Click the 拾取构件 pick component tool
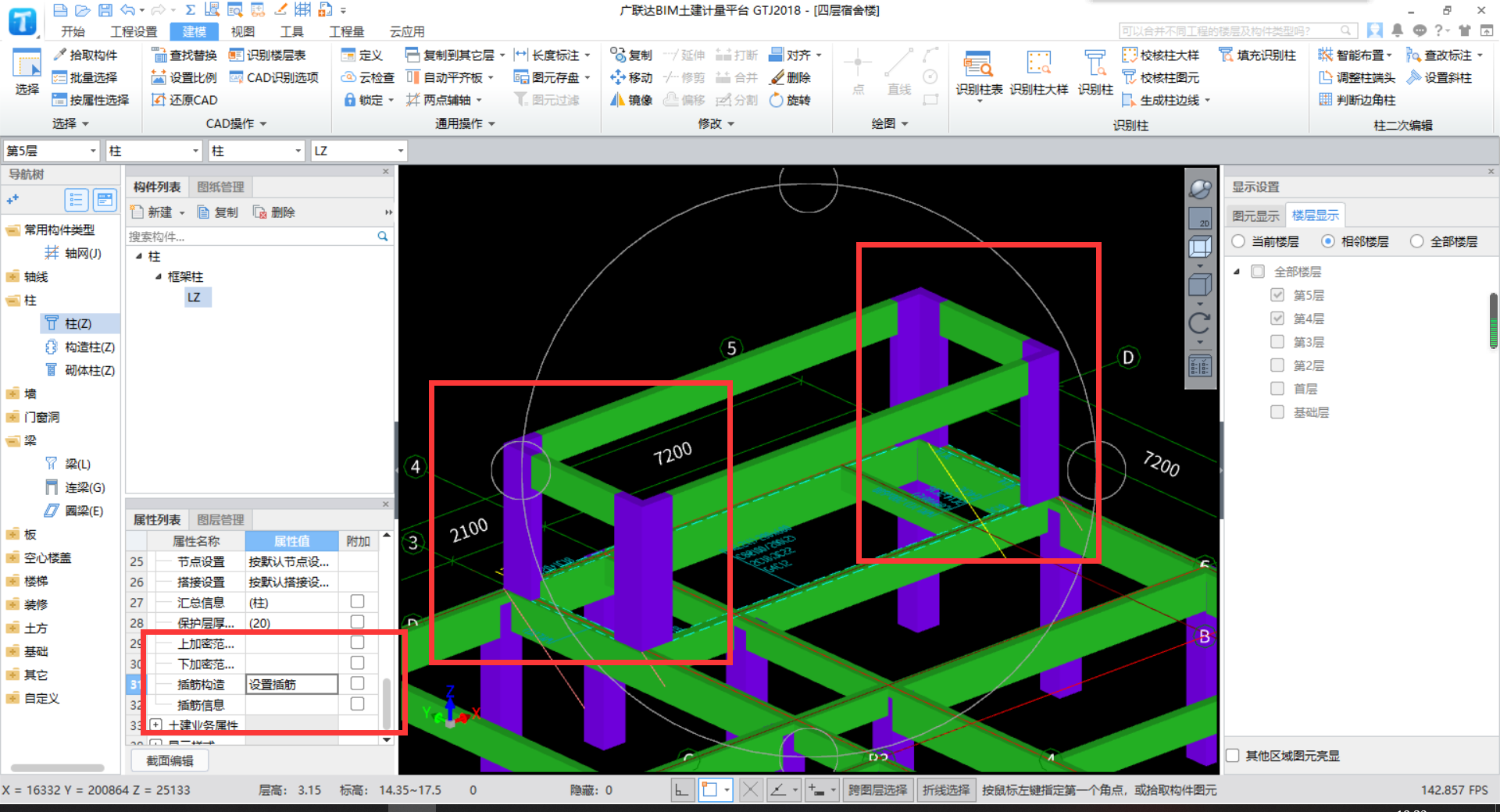Screen dimensions: 1500x812 pos(84,55)
